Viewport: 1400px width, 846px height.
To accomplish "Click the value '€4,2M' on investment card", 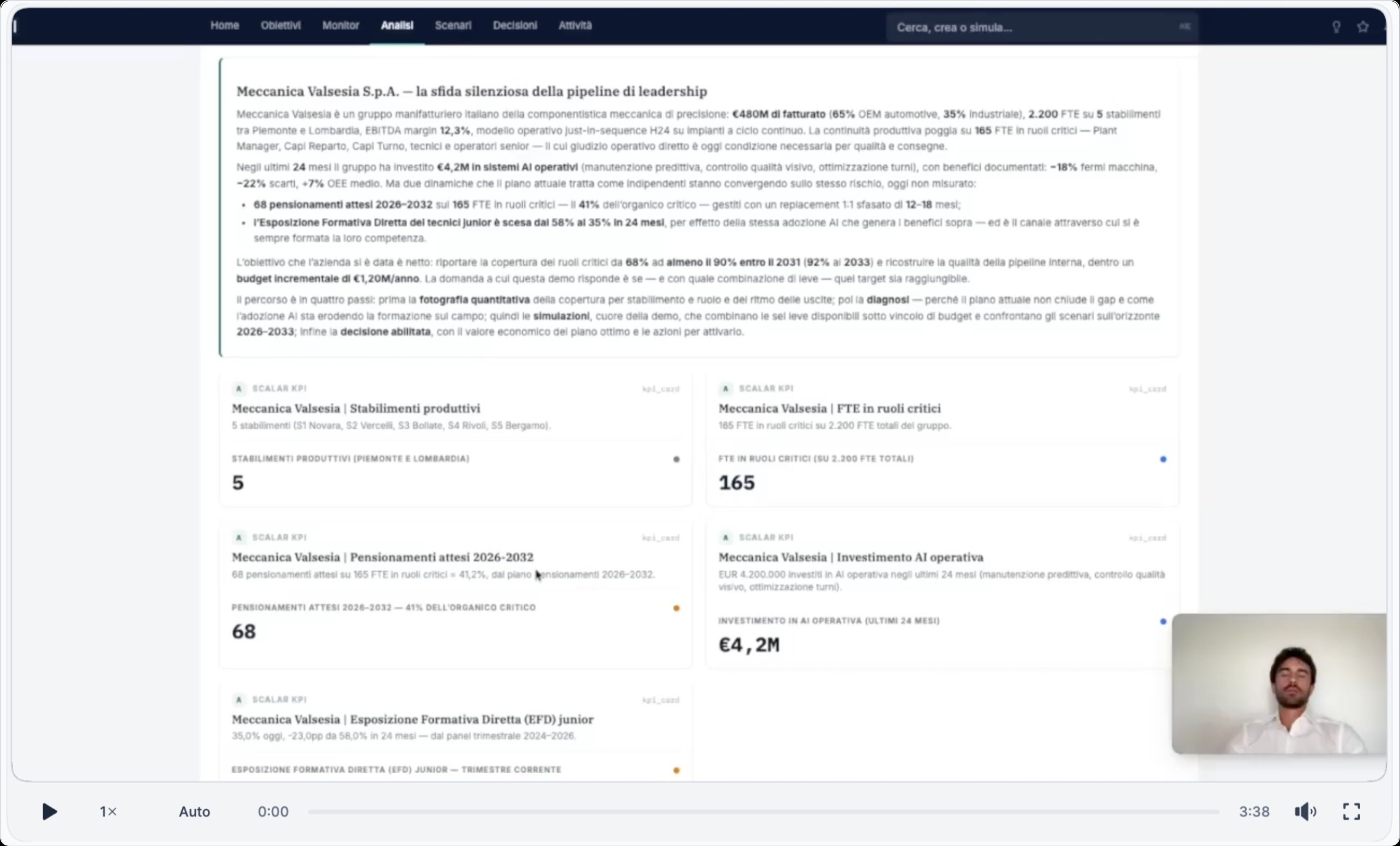I will point(749,645).
